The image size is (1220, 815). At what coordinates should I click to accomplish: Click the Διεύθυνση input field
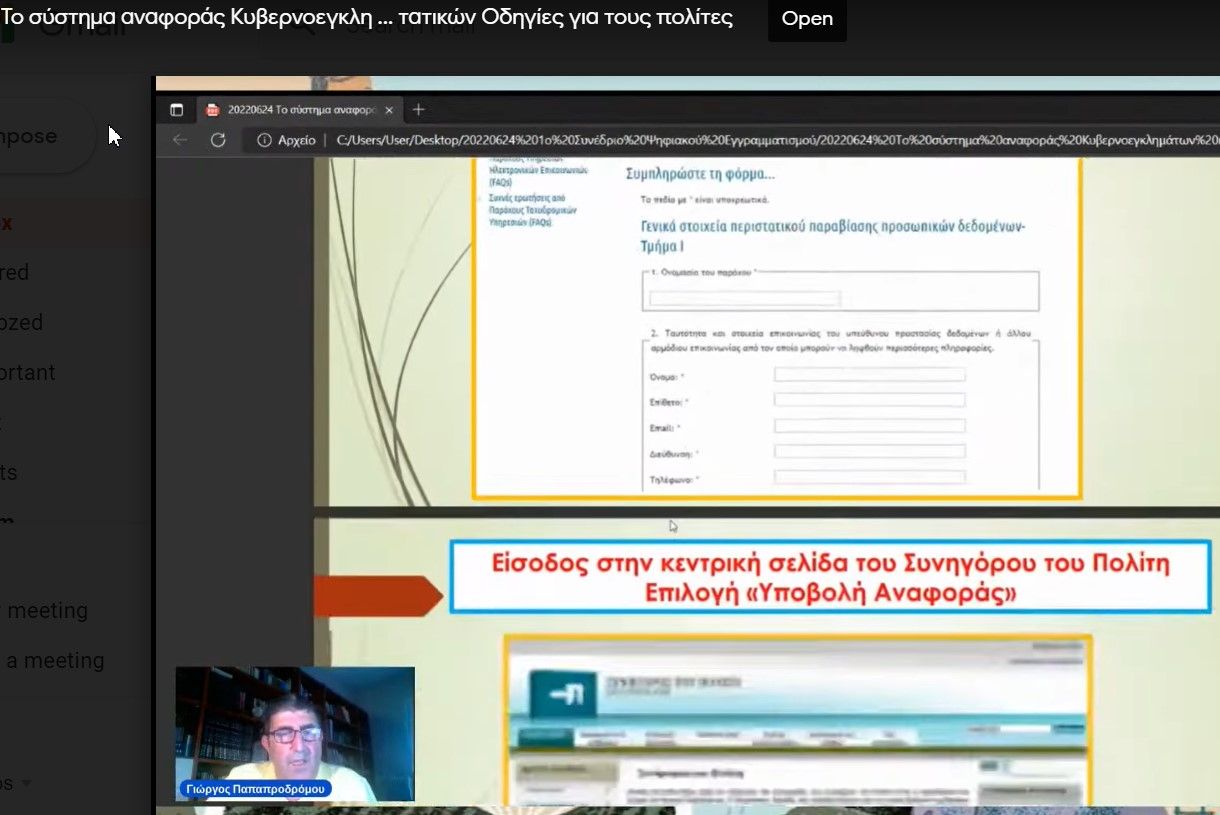(869, 451)
